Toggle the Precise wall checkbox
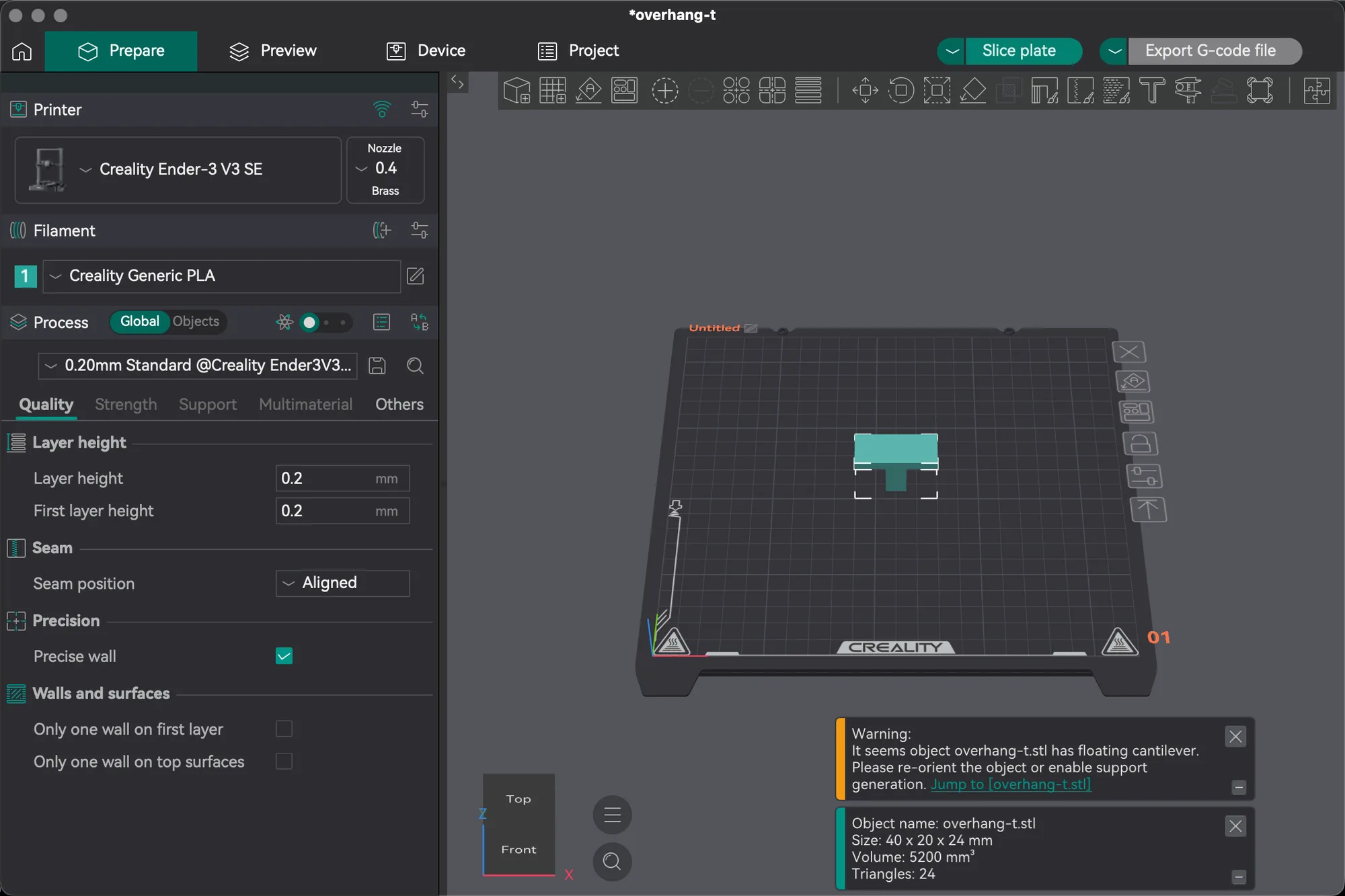 [x=284, y=656]
